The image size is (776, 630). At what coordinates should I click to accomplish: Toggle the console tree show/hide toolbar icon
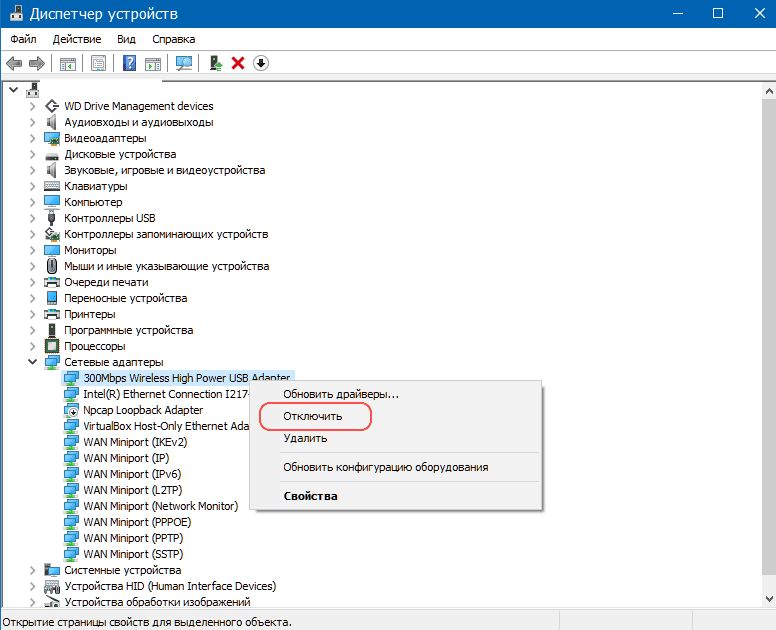click(68, 63)
